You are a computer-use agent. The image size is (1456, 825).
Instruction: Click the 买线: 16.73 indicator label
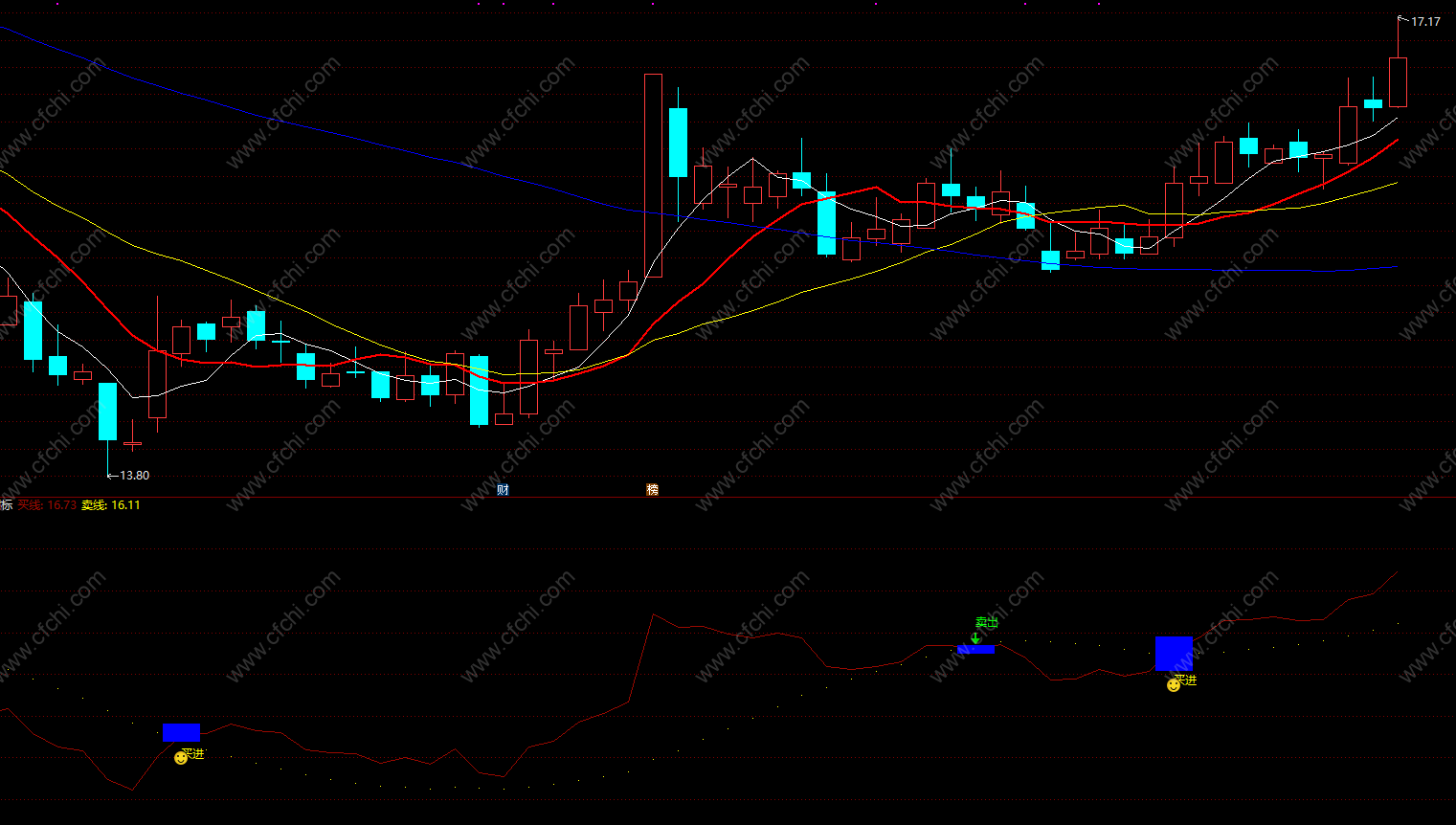[47, 505]
